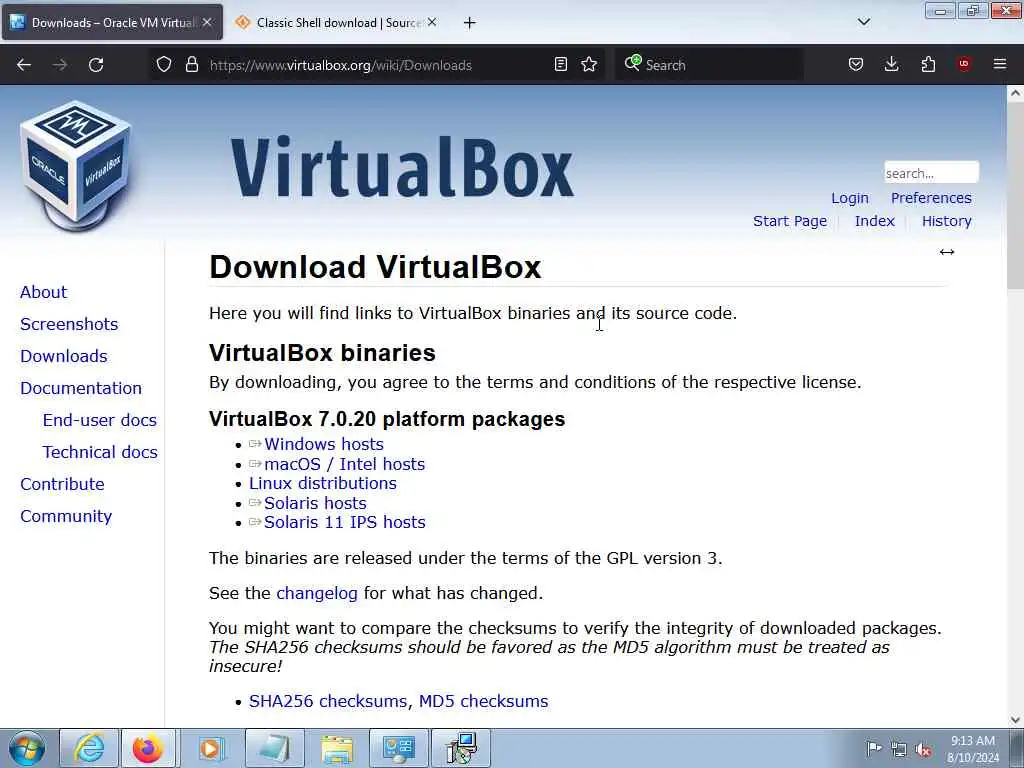
Task: Open the changelog link
Action: point(317,593)
